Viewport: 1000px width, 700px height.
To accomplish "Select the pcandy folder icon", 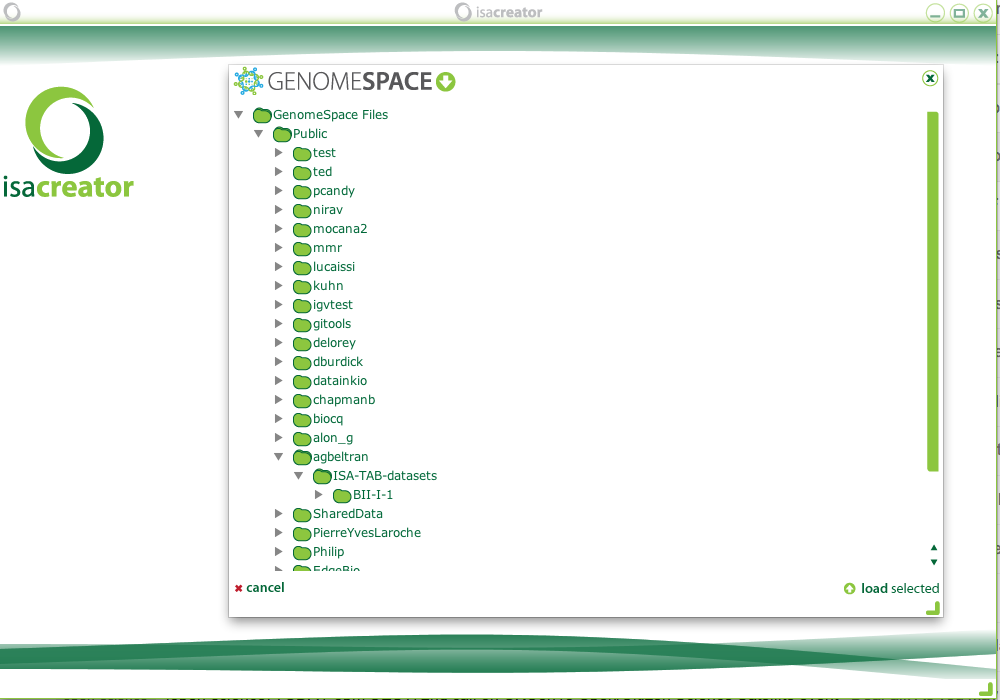I will tap(302, 191).
